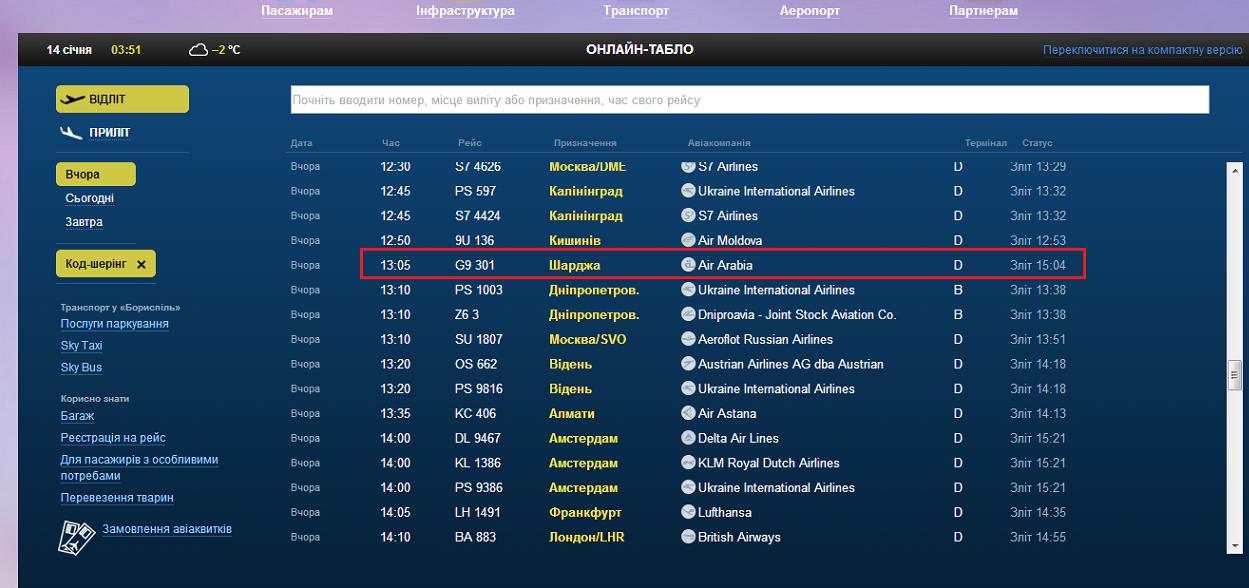Screen dimensions: 1249x588
Task: Click the Sky Bus link
Action: point(81,368)
